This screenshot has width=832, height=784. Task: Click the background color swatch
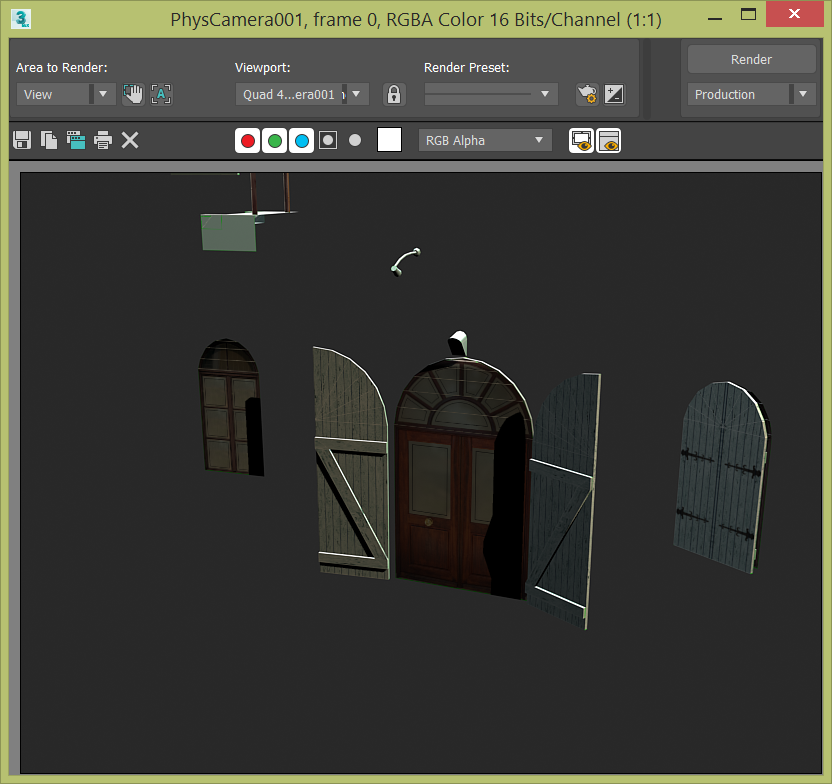click(x=388, y=140)
